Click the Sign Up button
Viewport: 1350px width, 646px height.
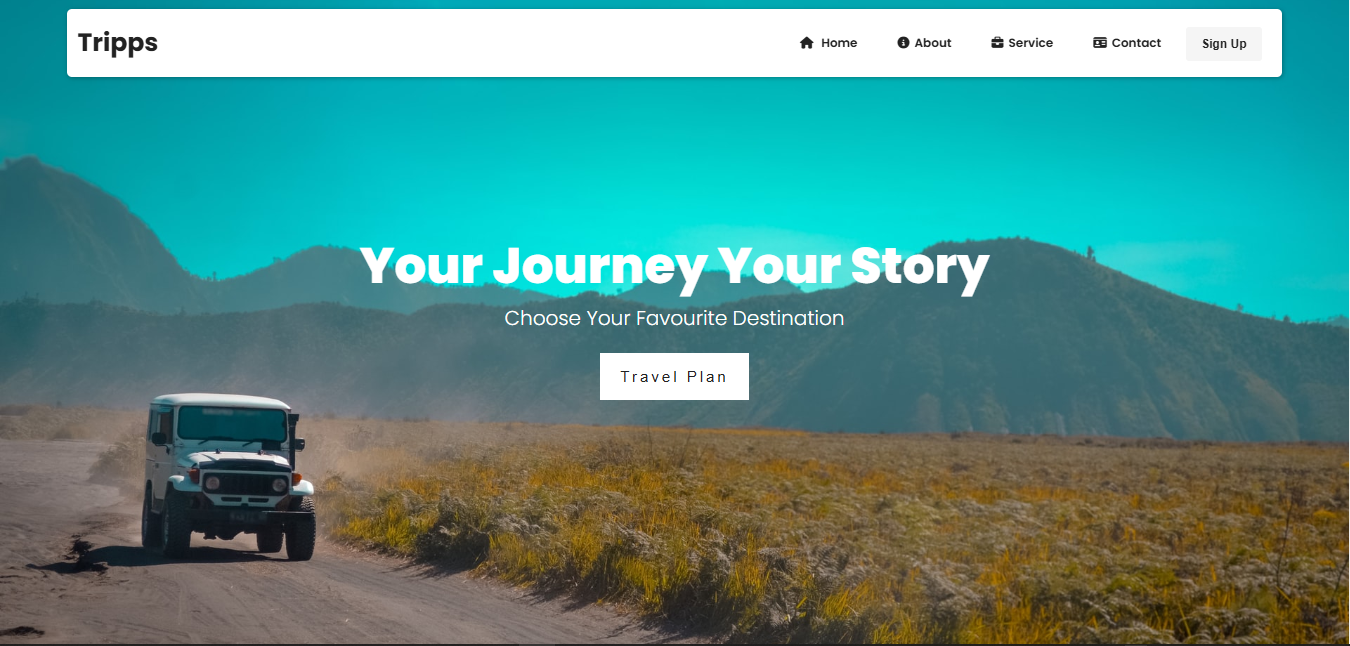(x=1224, y=44)
